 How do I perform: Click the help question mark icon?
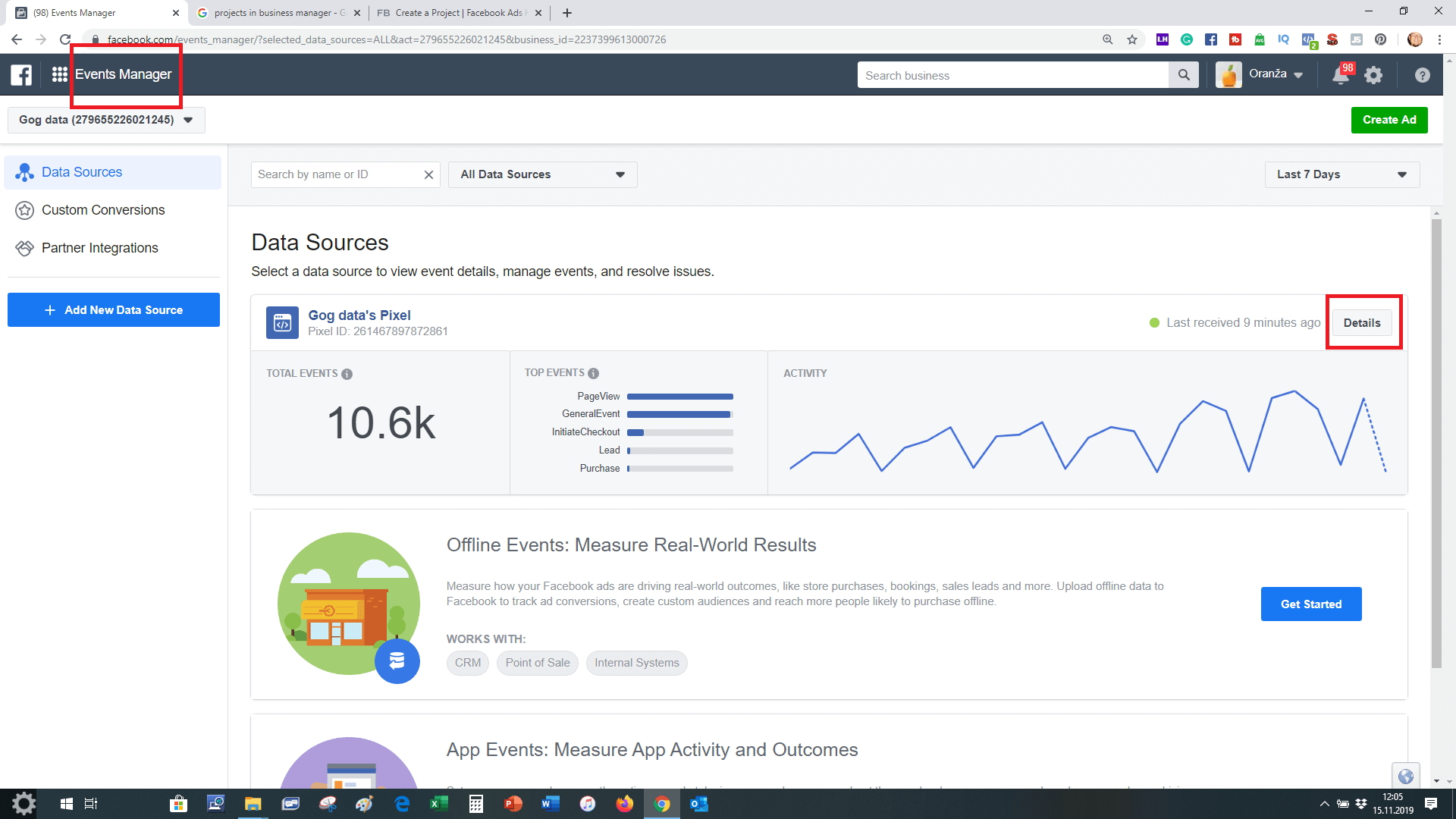pyautogui.click(x=1422, y=75)
